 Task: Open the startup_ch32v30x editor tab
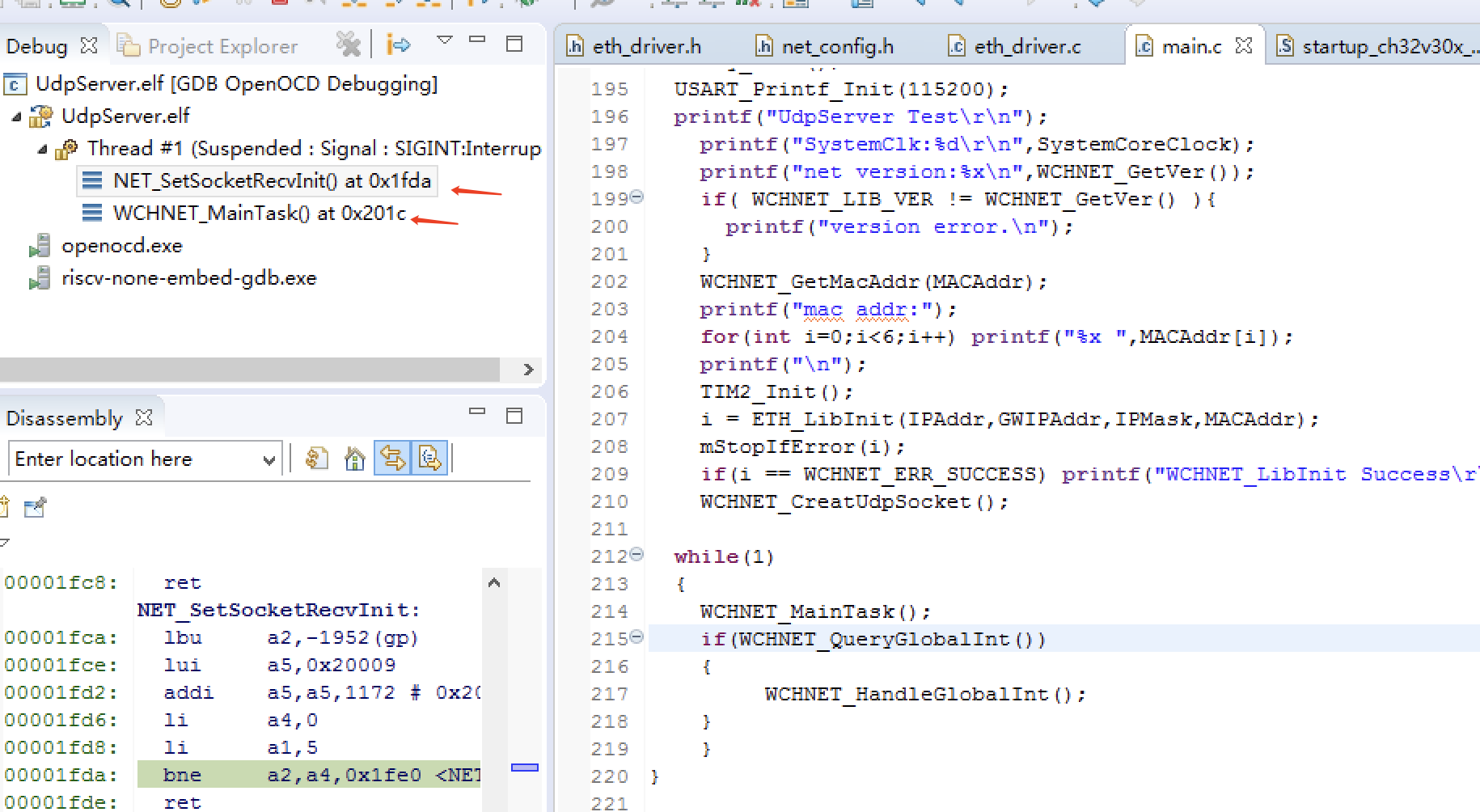pyautogui.click(x=1378, y=46)
